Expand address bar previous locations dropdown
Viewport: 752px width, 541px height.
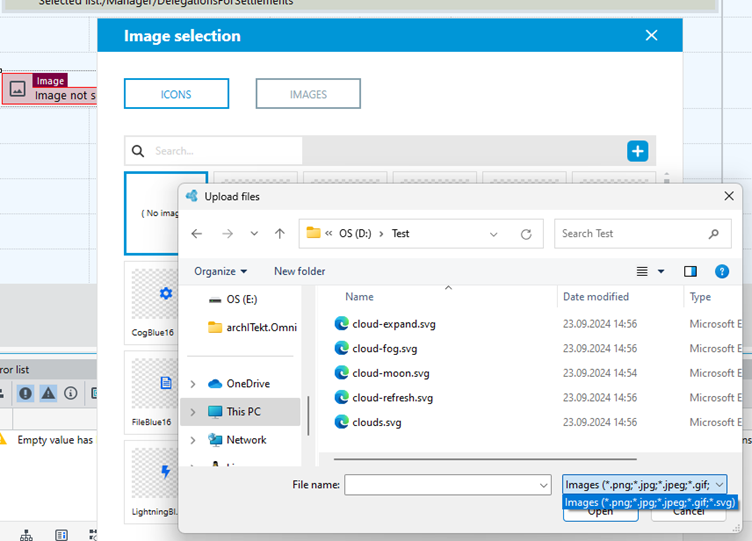[x=494, y=234]
